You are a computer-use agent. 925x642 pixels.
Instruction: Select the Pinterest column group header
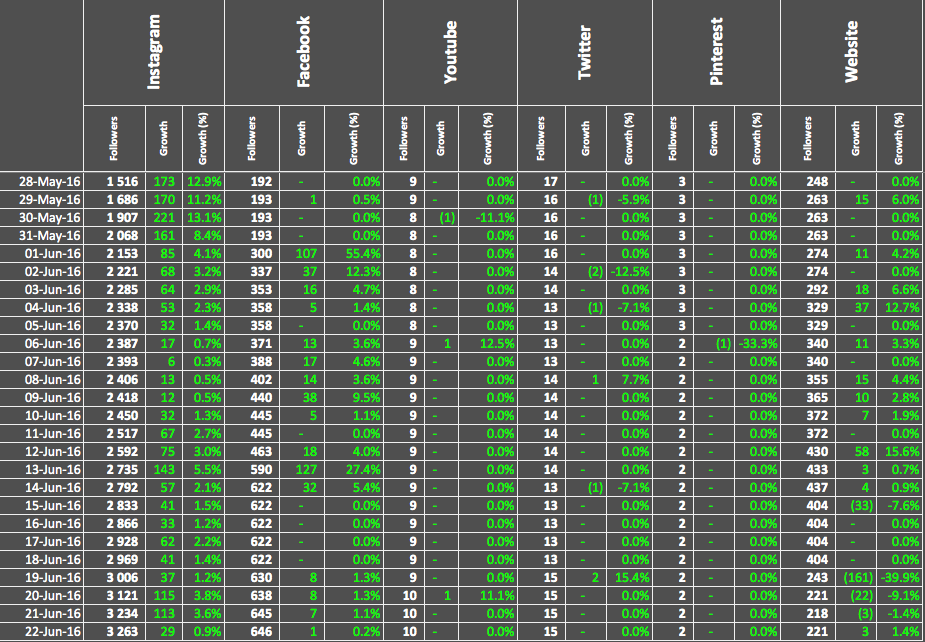(716, 53)
